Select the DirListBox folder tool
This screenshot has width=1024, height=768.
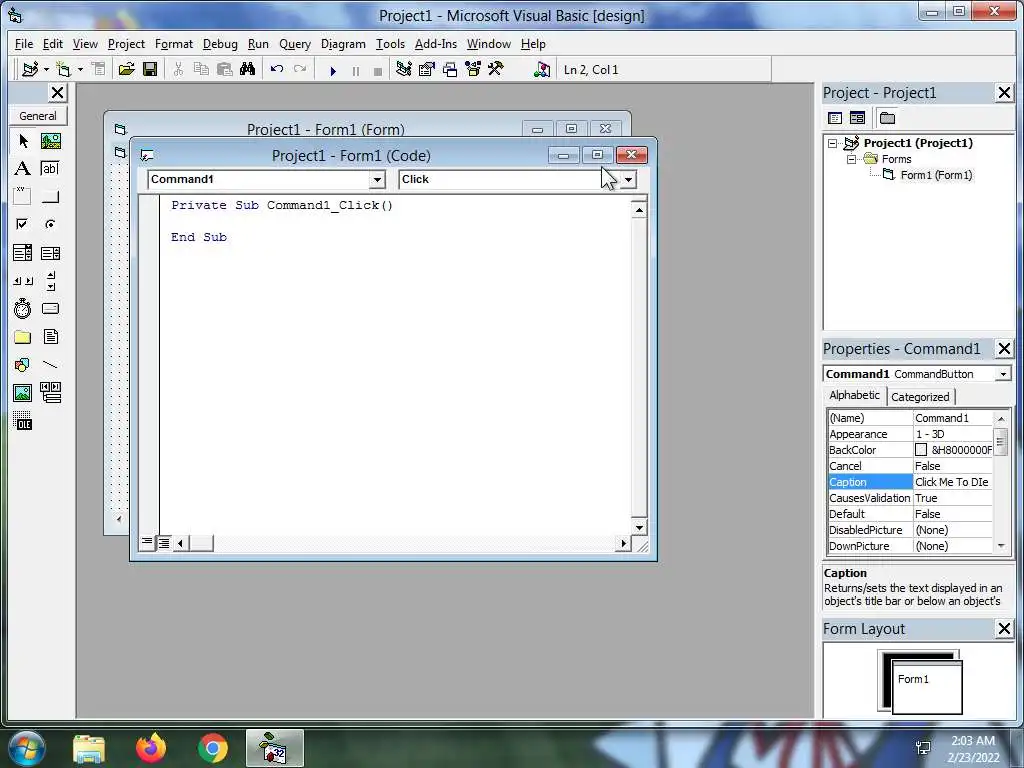(x=23, y=337)
